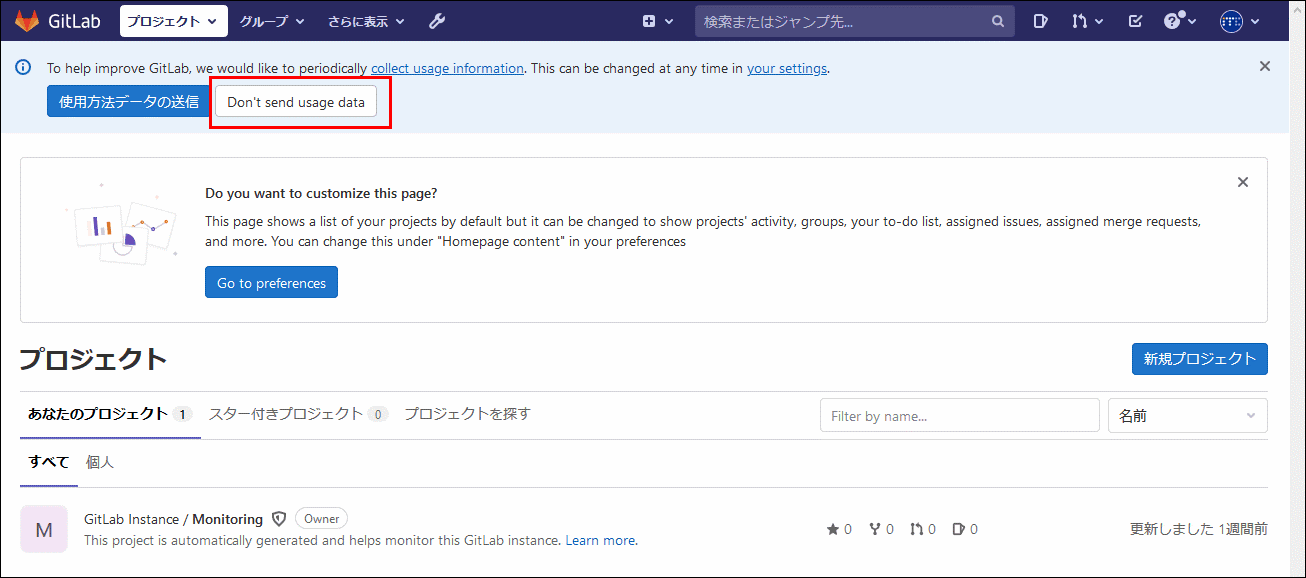
Task: Click the 更新しました 1週間前 text
Action: (1199, 529)
